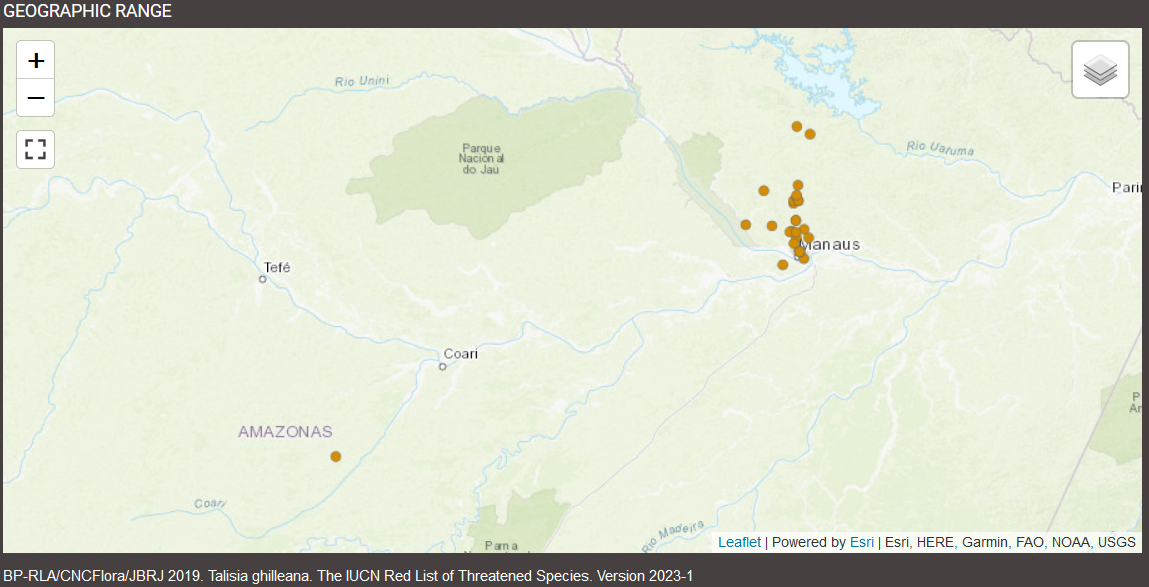
Task: Click the westernmost marker in the Manaus cluster
Action: (x=746, y=225)
